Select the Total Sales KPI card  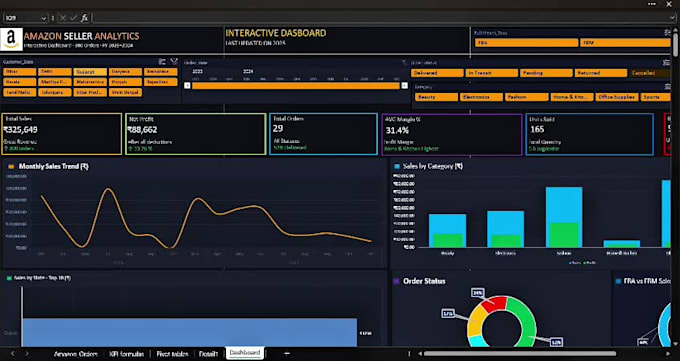point(62,134)
